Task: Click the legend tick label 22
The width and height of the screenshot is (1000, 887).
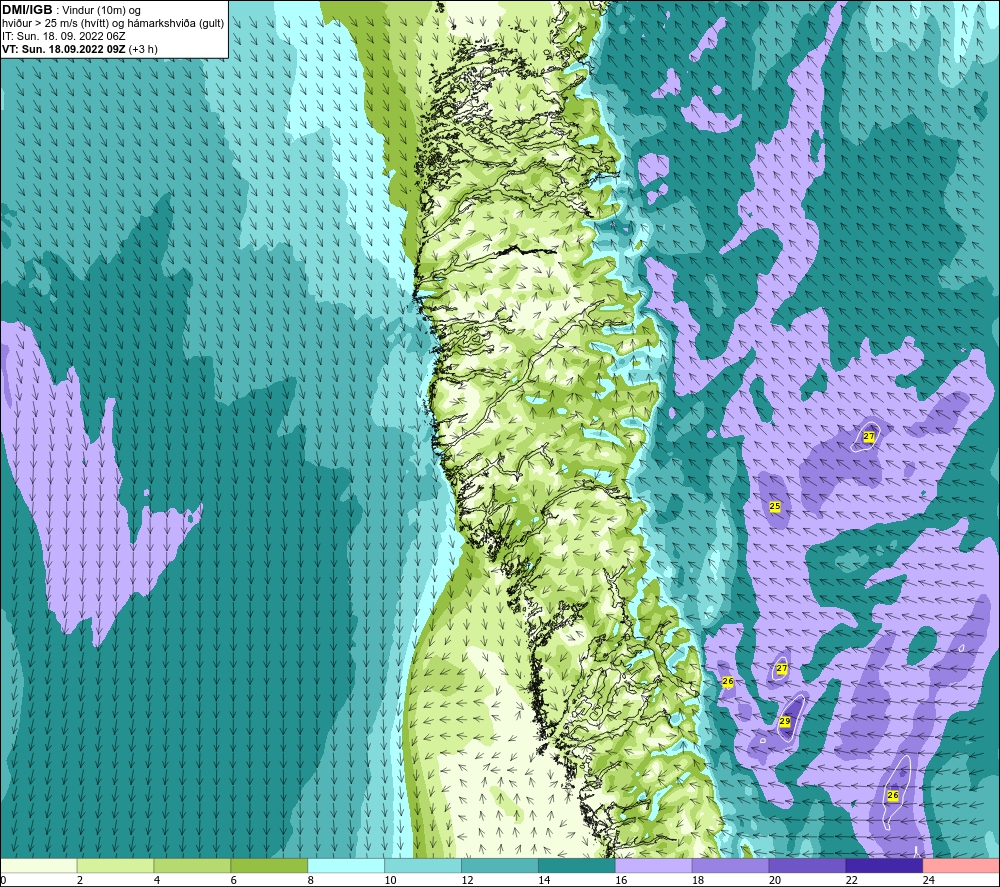Action: [851, 880]
